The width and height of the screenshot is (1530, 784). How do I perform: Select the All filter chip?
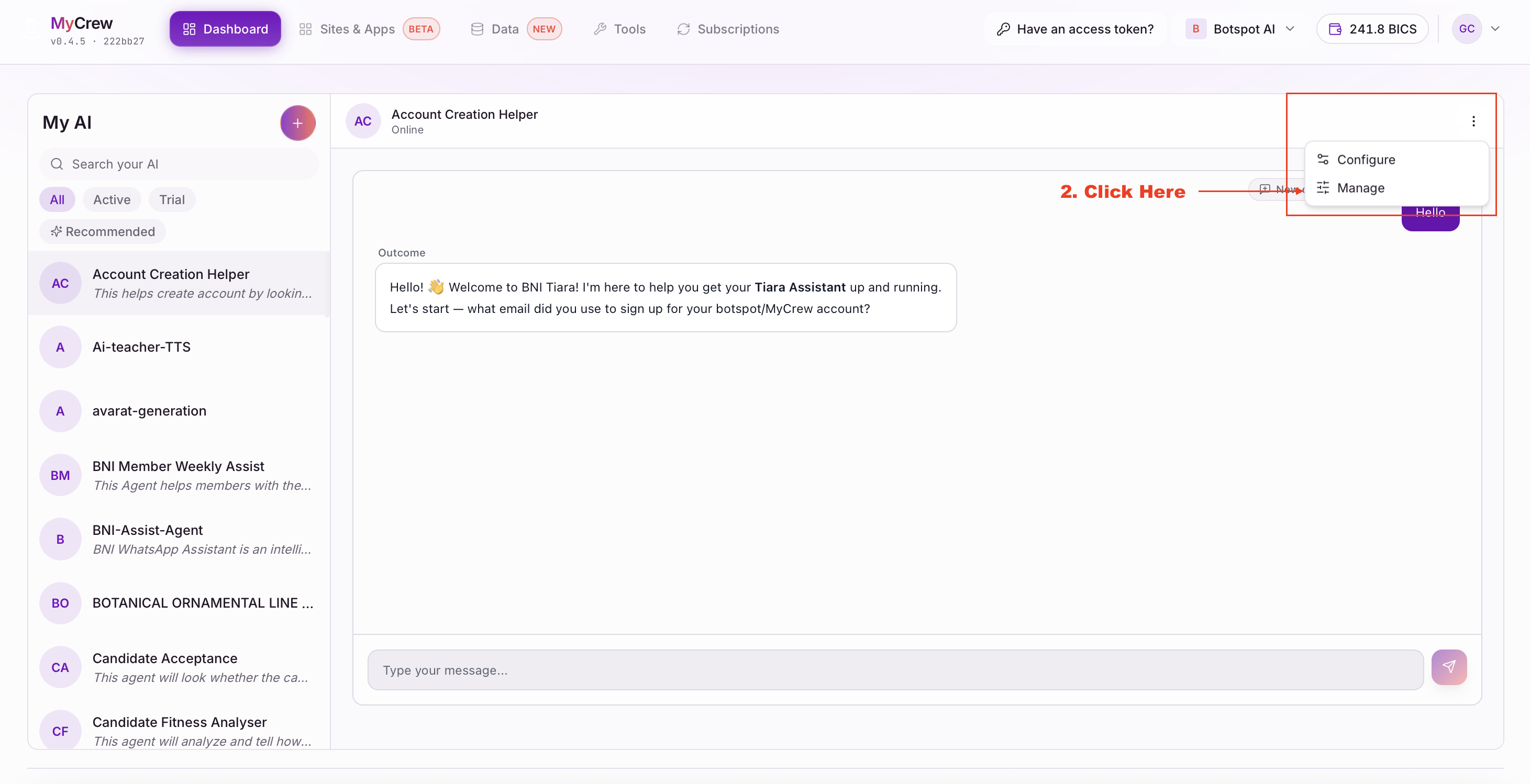point(57,199)
